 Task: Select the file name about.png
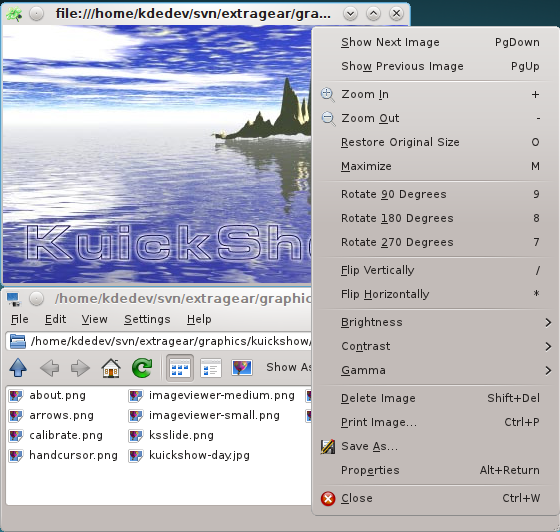click(x=58, y=396)
